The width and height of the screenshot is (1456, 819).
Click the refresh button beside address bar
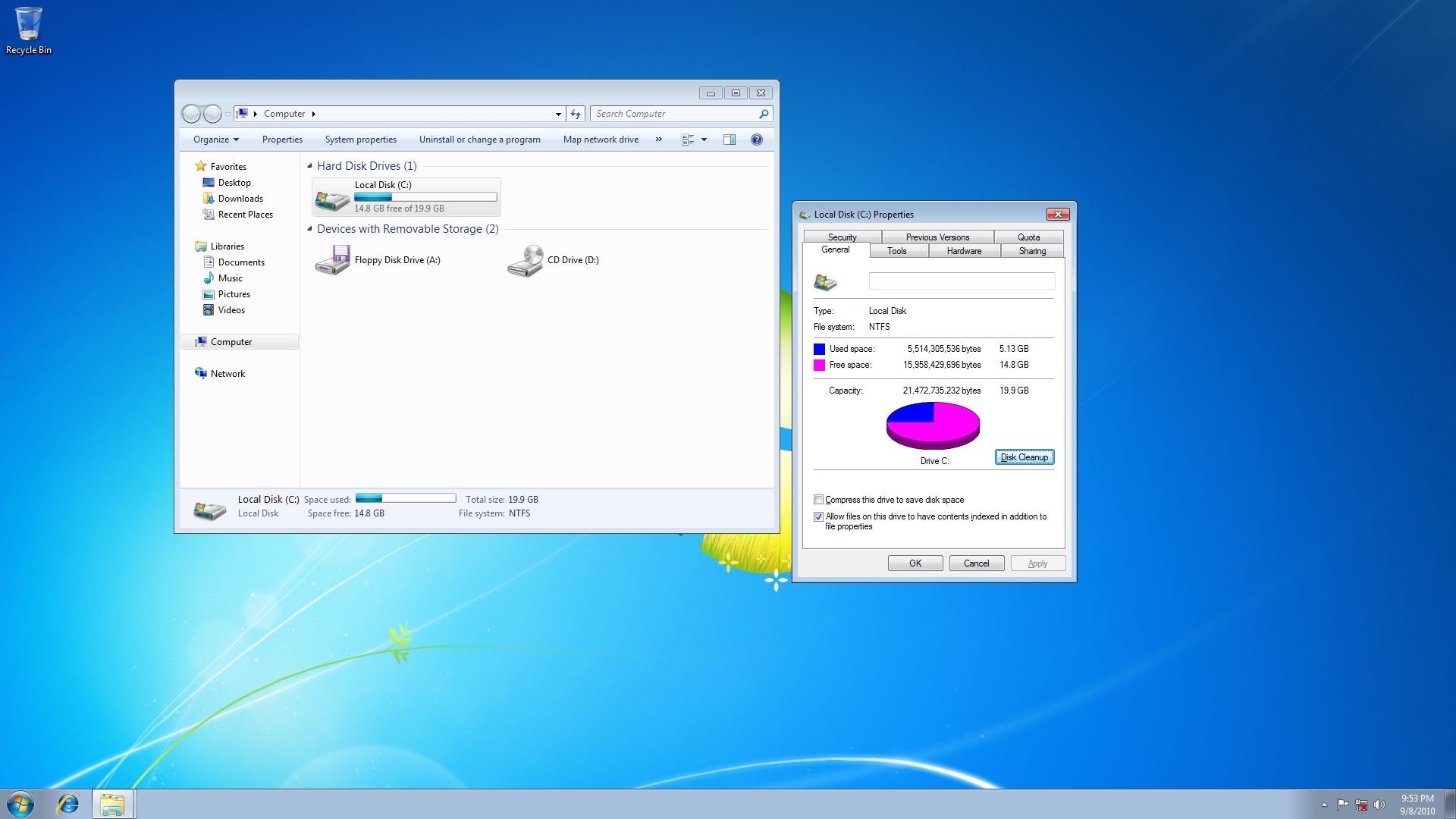pyautogui.click(x=576, y=114)
